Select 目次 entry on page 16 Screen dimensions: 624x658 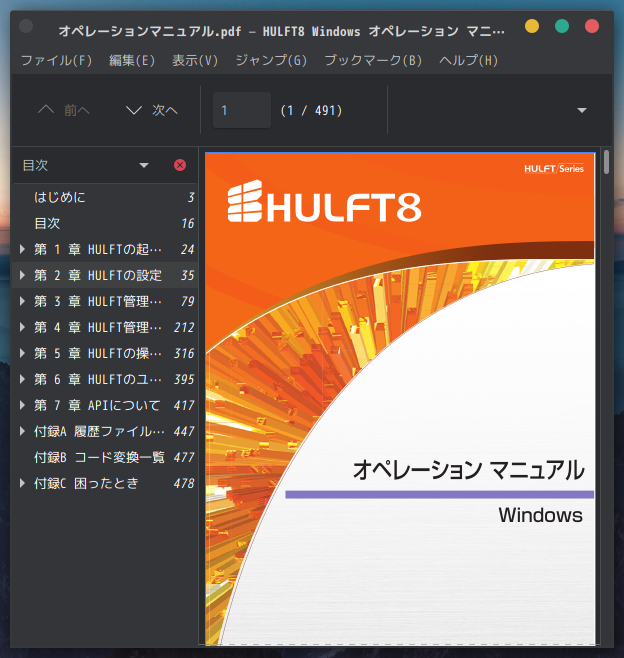click(105, 223)
